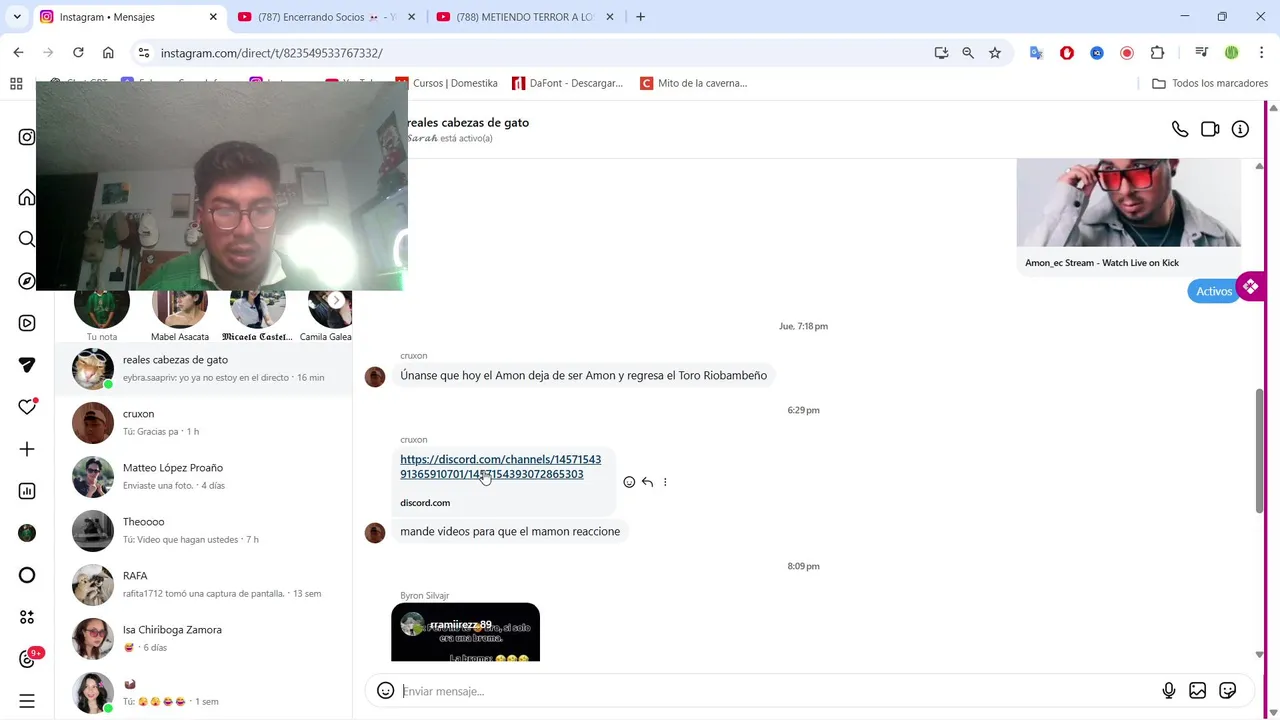Open Instagram search in sidebar

click(x=27, y=239)
